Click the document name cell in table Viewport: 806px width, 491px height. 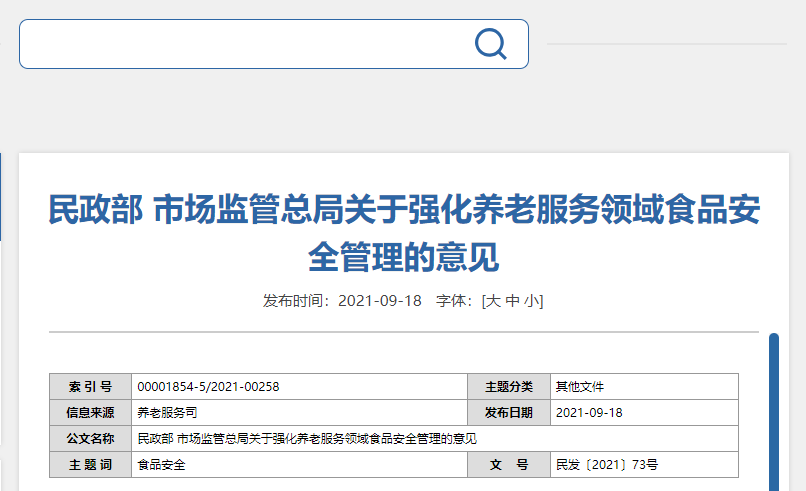click(x=435, y=439)
